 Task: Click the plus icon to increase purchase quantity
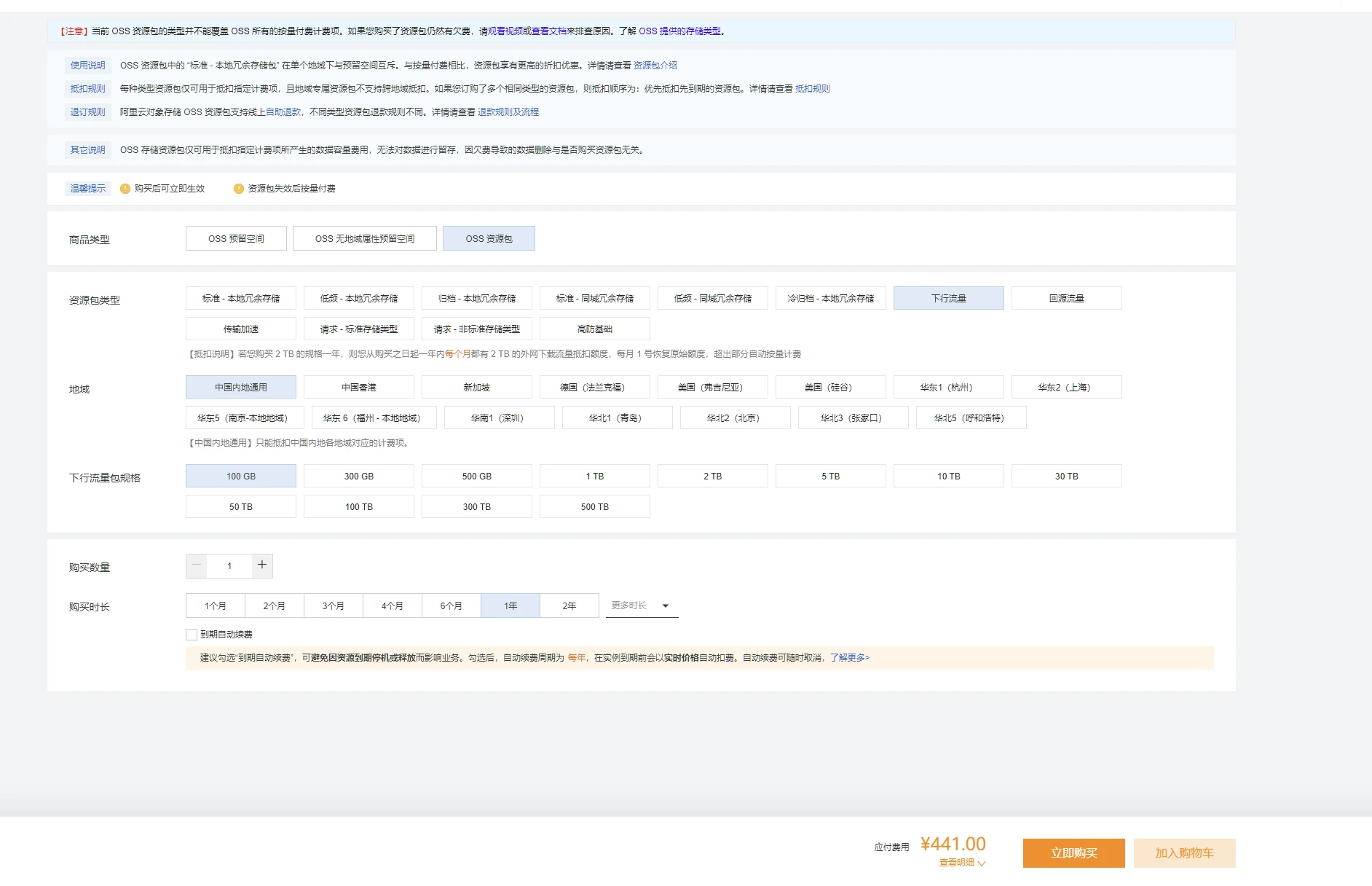coord(262,565)
